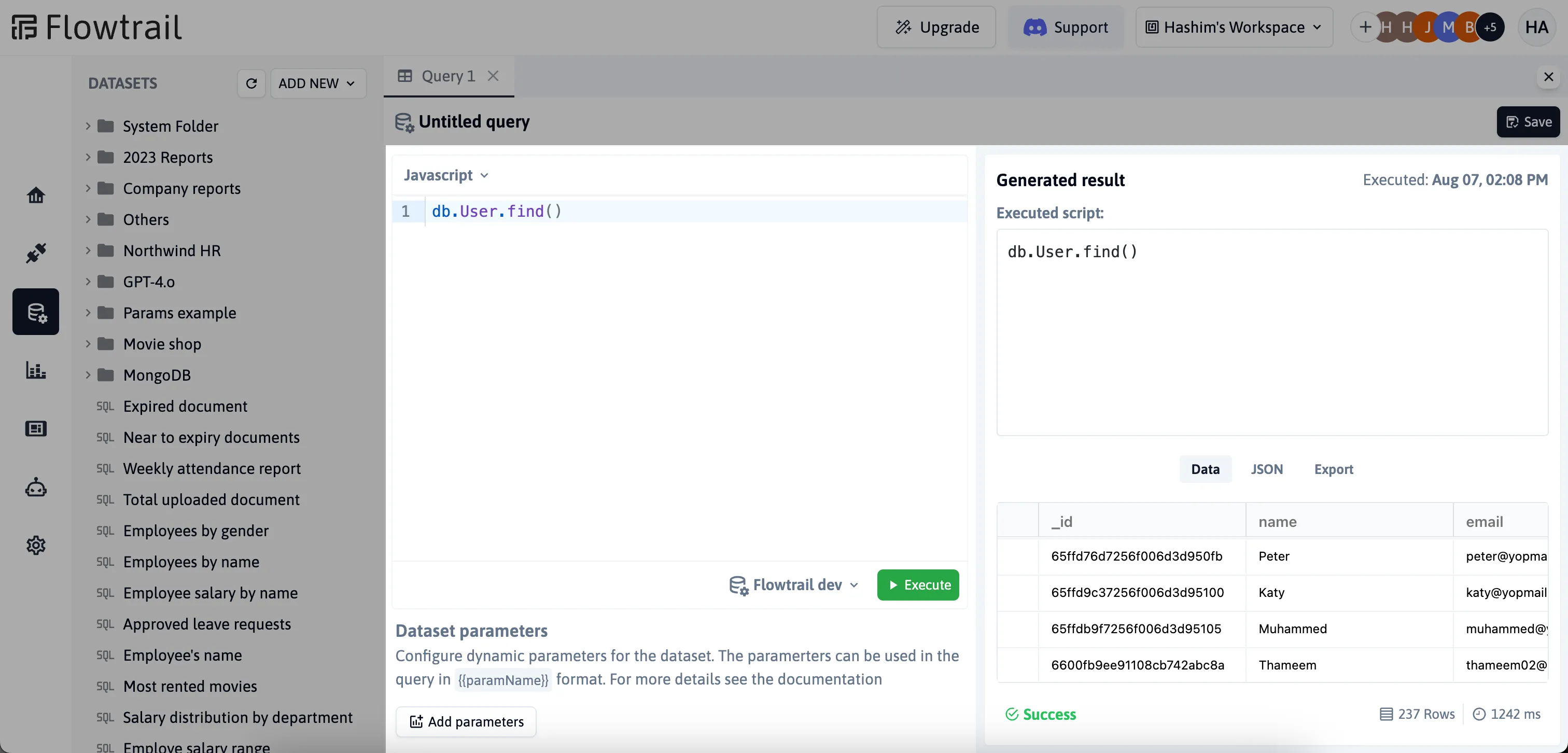This screenshot has height=753, width=1568.
Task: Open the AI bot icon in sidebar
Action: (35, 487)
